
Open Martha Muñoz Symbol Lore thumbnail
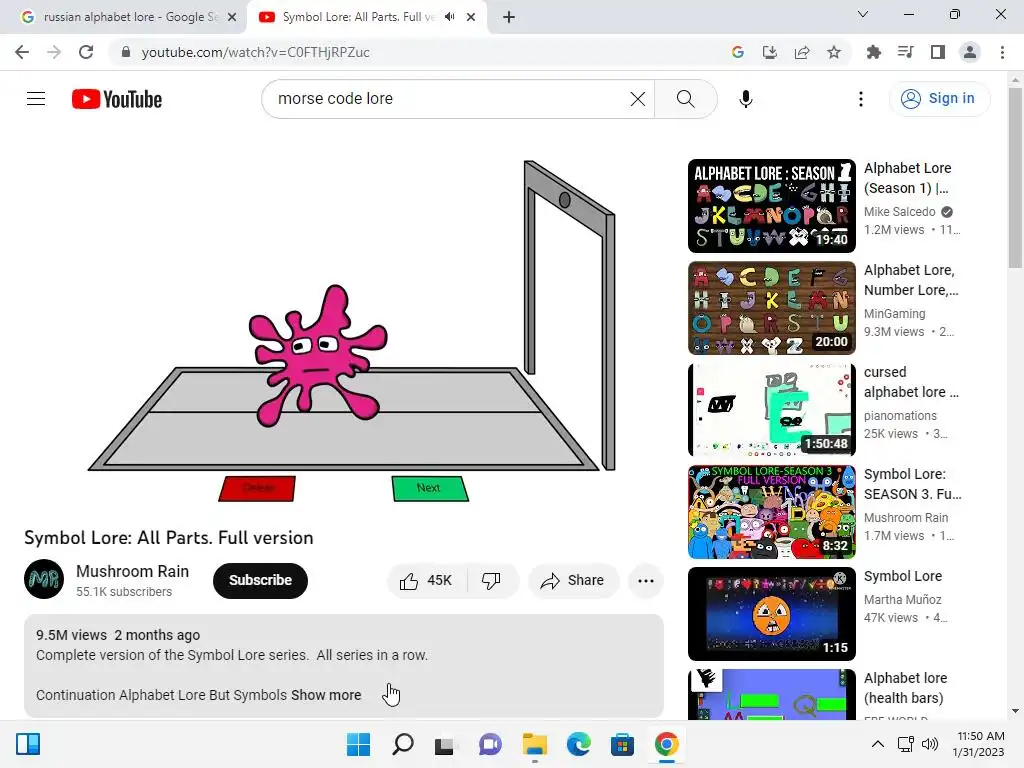[x=771, y=613]
